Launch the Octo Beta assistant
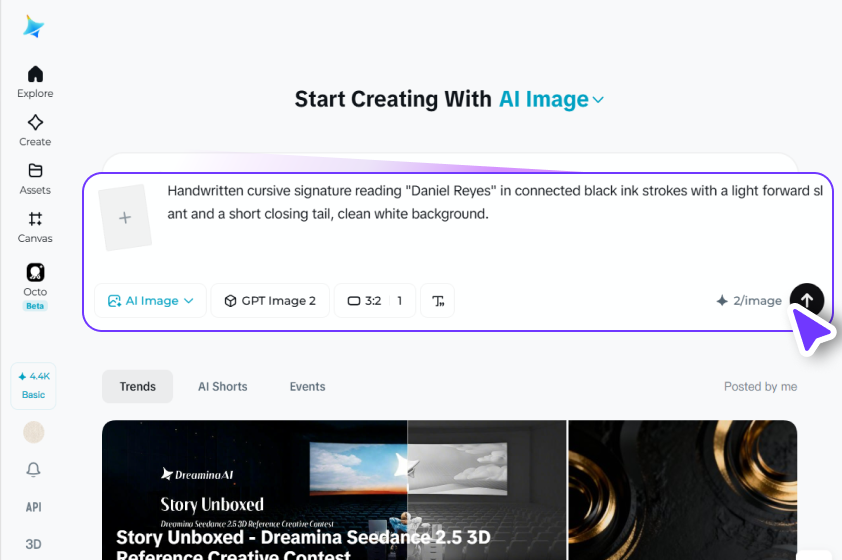842x560 pixels. click(35, 286)
